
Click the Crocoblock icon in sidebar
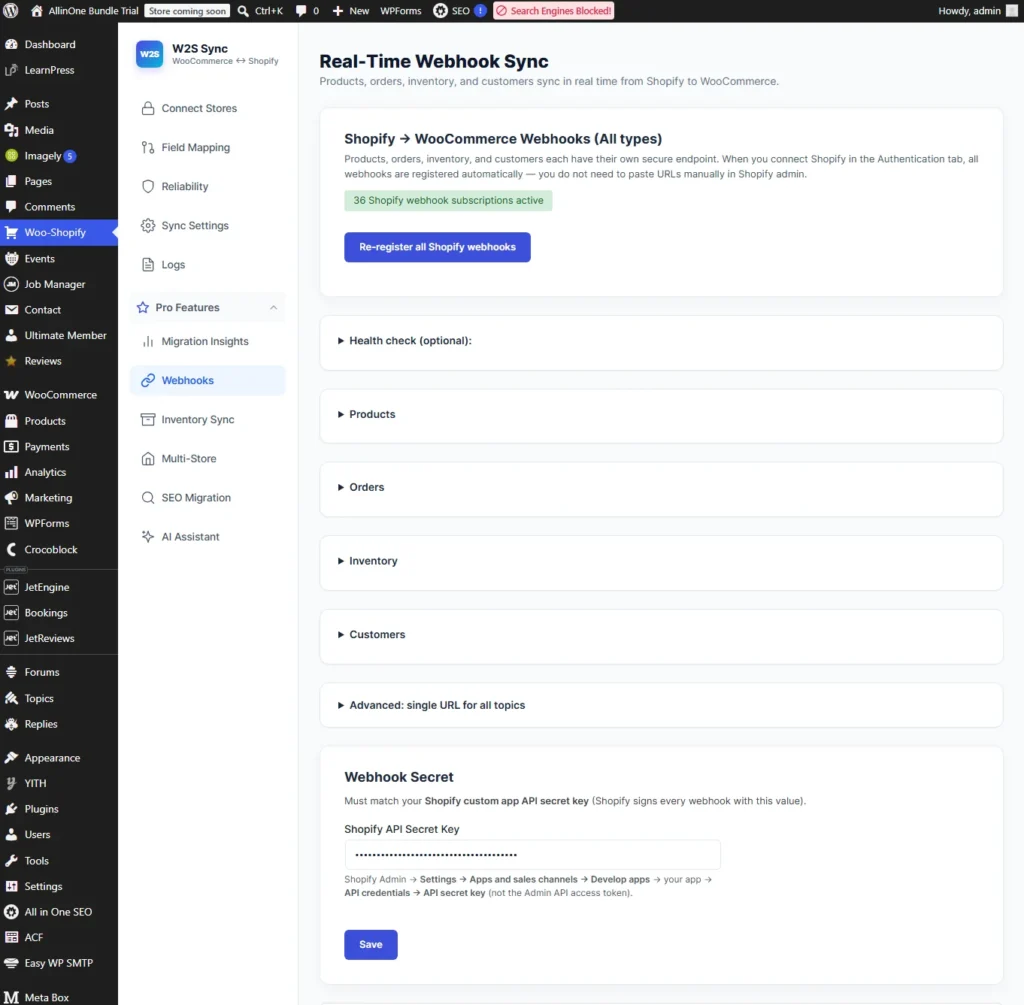[11, 550]
